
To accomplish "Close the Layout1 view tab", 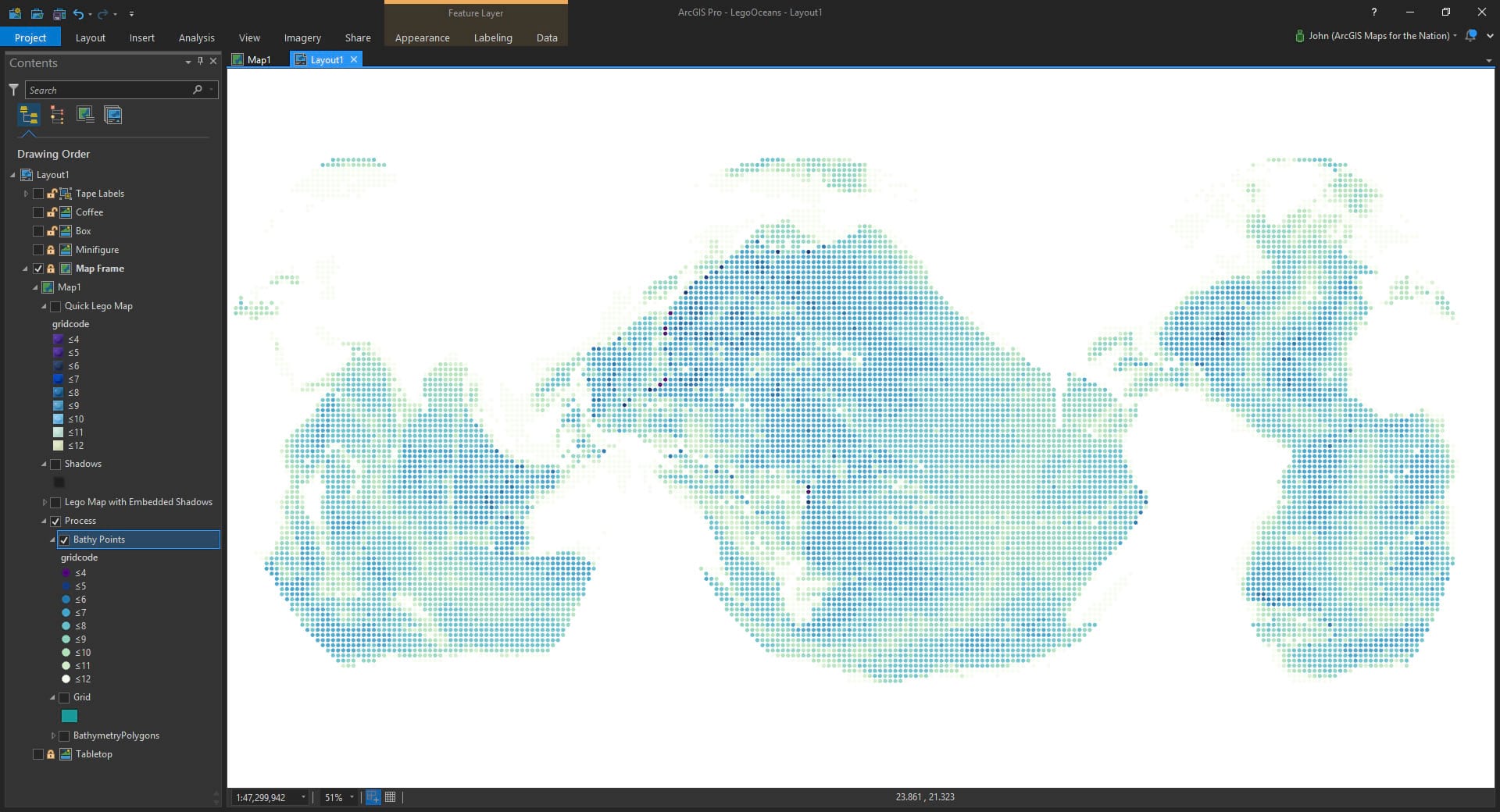I will (354, 59).
